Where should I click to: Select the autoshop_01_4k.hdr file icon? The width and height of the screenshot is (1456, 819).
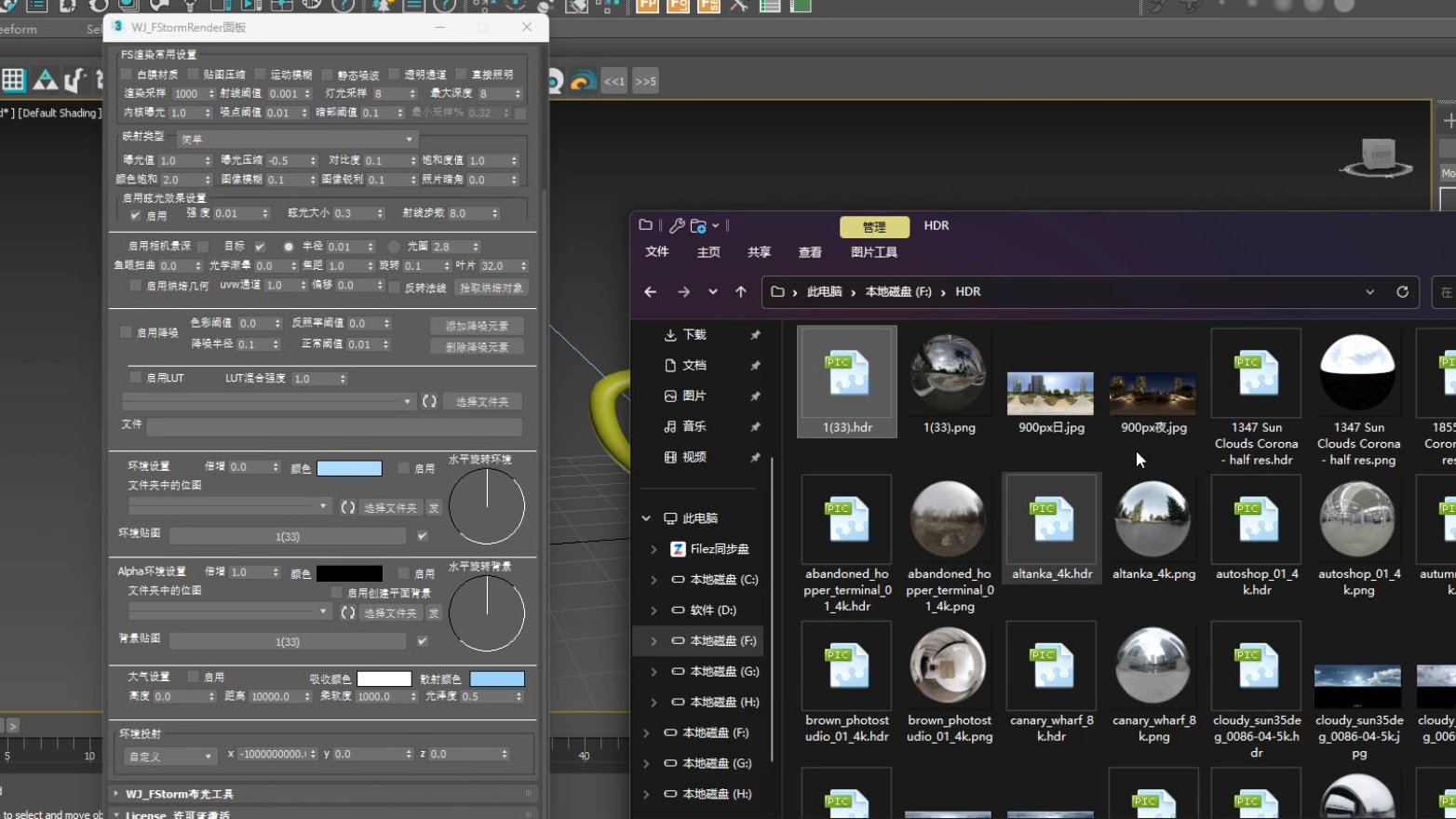(1257, 519)
